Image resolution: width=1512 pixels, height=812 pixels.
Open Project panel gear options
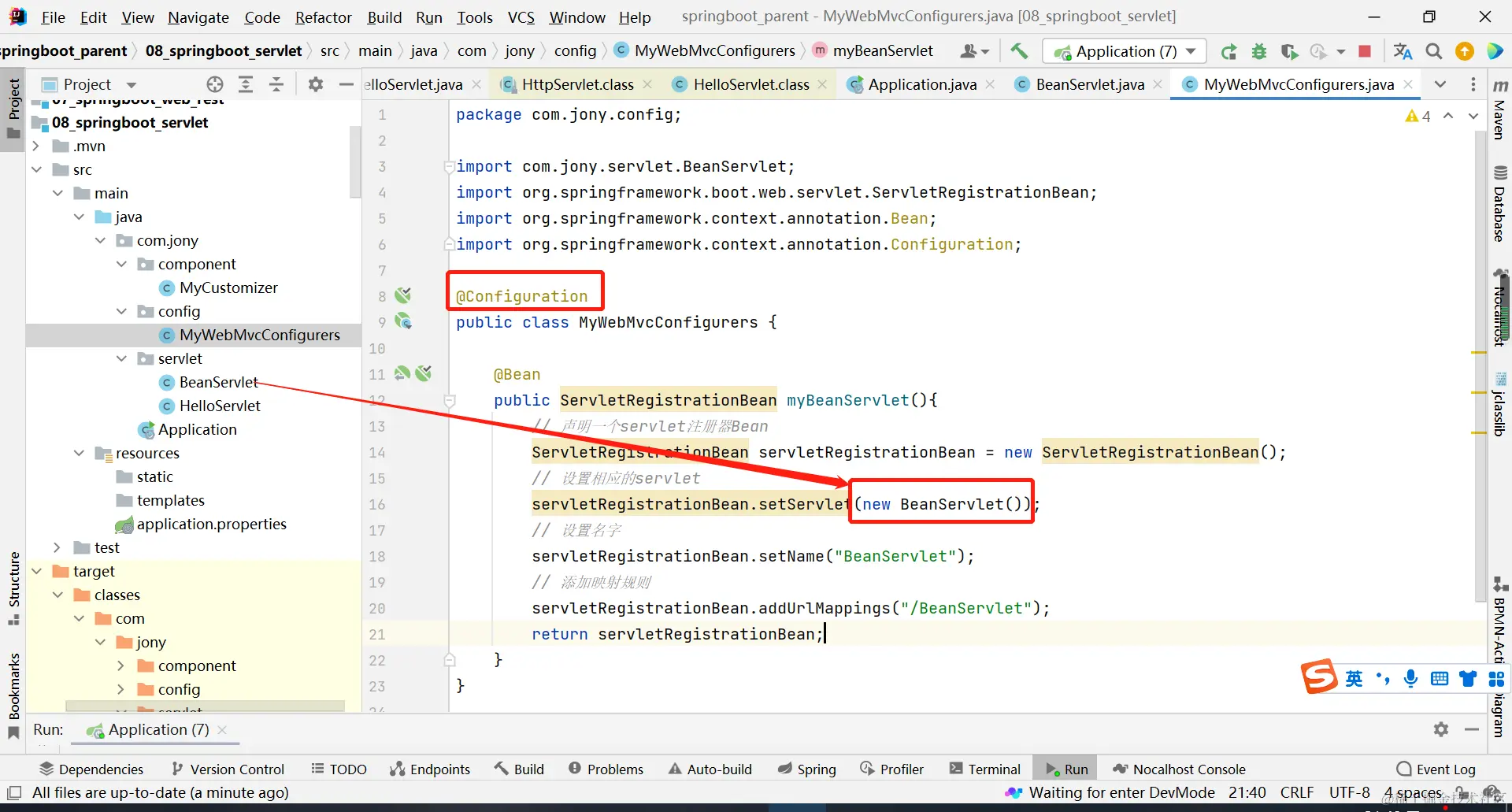[x=316, y=84]
